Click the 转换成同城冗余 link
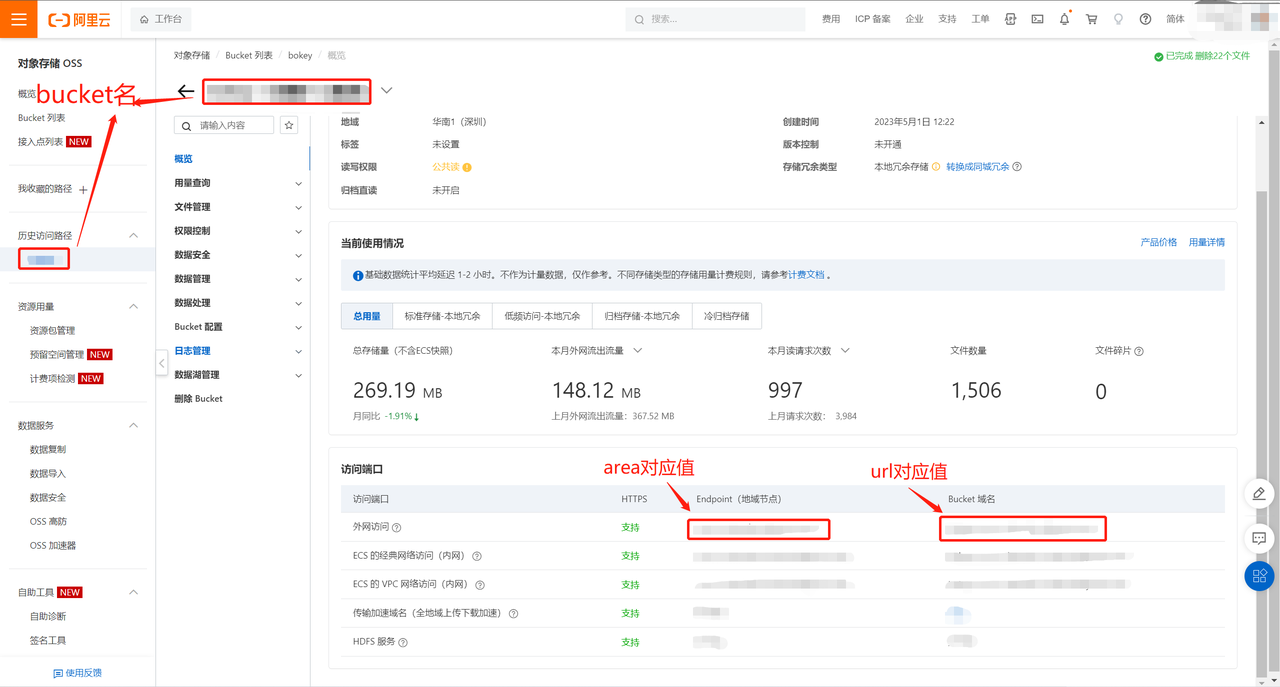This screenshot has width=1280, height=687. pyautogui.click(x=977, y=167)
